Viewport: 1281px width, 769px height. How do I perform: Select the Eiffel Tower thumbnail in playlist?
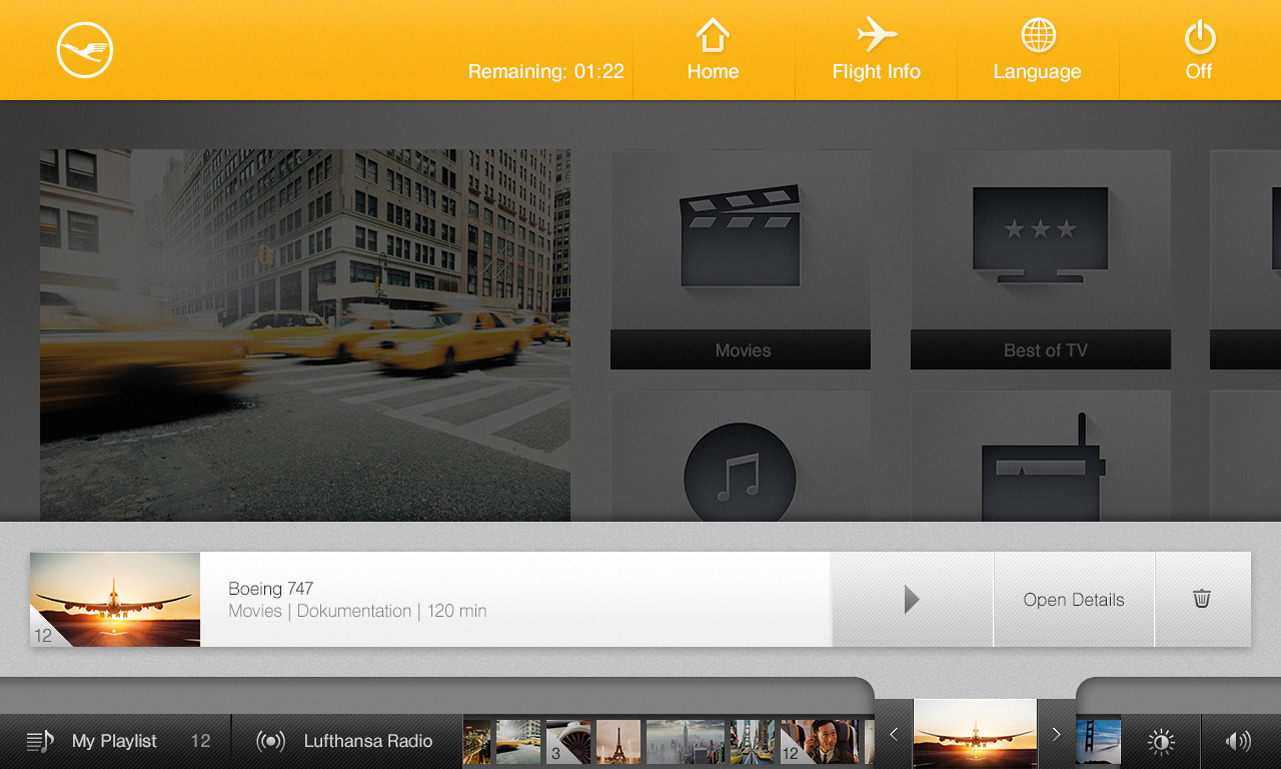tap(618, 742)
